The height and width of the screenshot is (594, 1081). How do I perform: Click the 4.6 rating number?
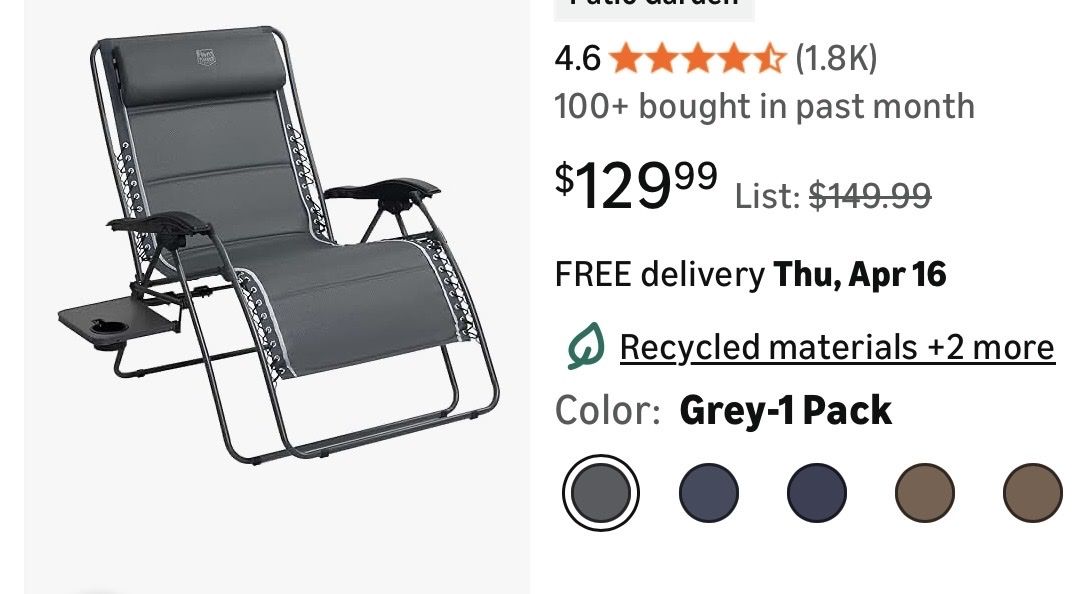(x=578, y=59)
